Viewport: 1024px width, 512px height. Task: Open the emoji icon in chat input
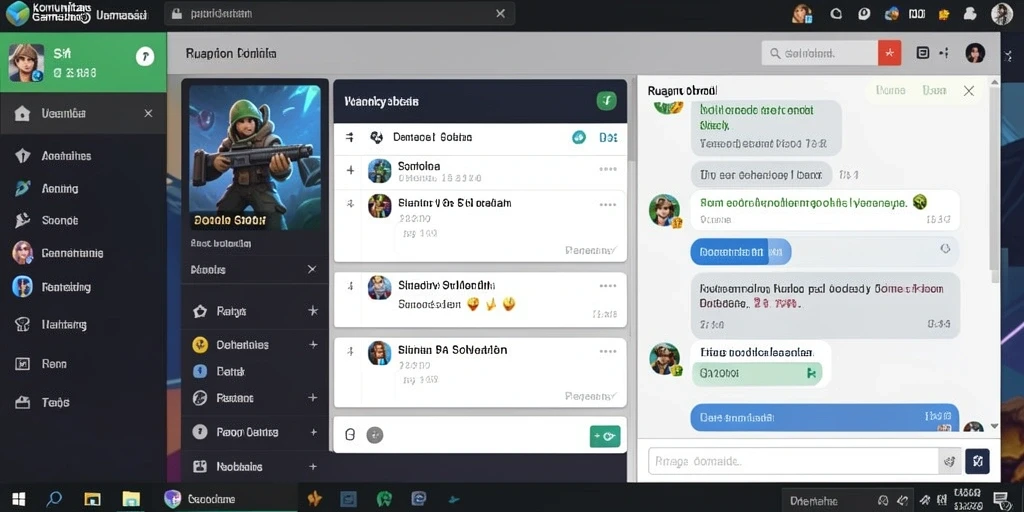tap(950, 461)
